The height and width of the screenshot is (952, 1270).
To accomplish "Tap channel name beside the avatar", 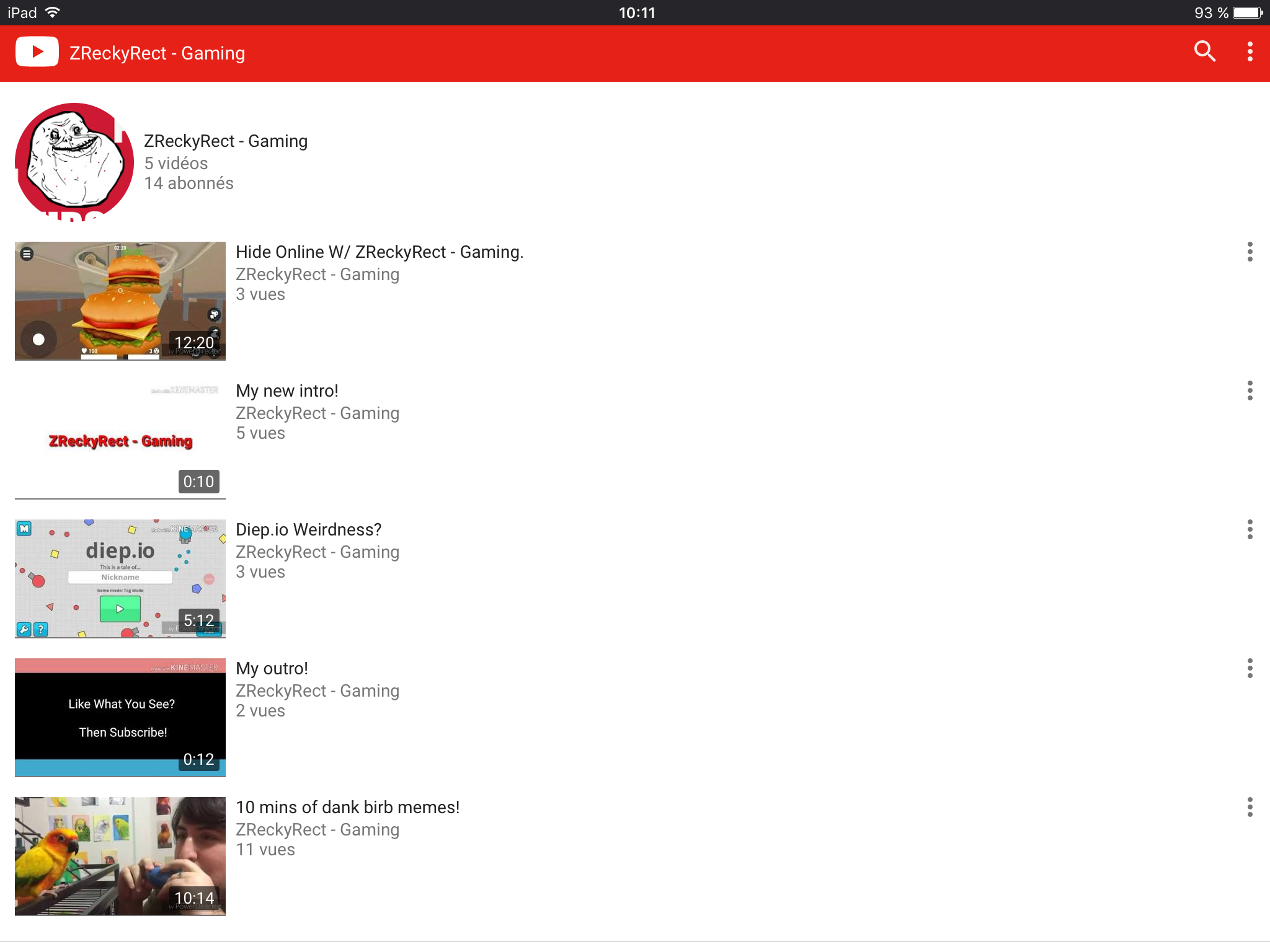I will (226, 141).
